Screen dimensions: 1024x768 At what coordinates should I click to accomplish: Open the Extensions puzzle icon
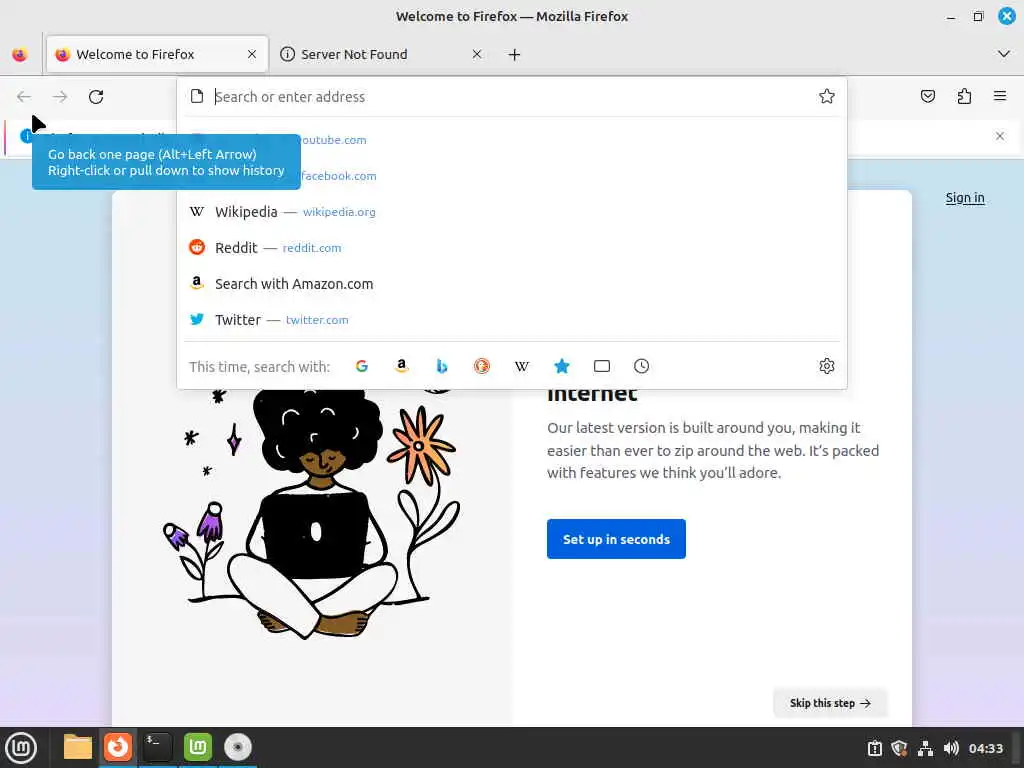tap(964, 97)
